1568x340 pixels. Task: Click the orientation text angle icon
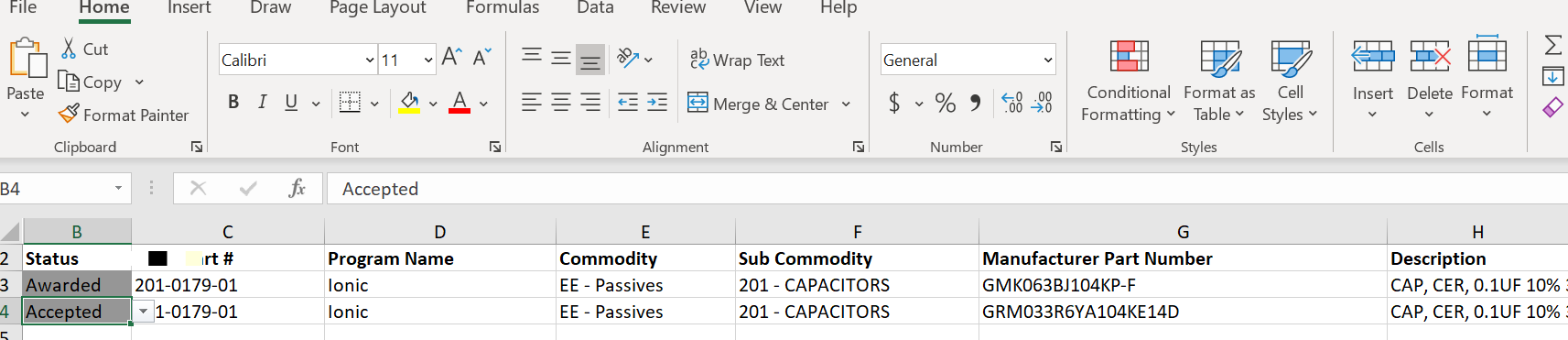pos(628,59)
